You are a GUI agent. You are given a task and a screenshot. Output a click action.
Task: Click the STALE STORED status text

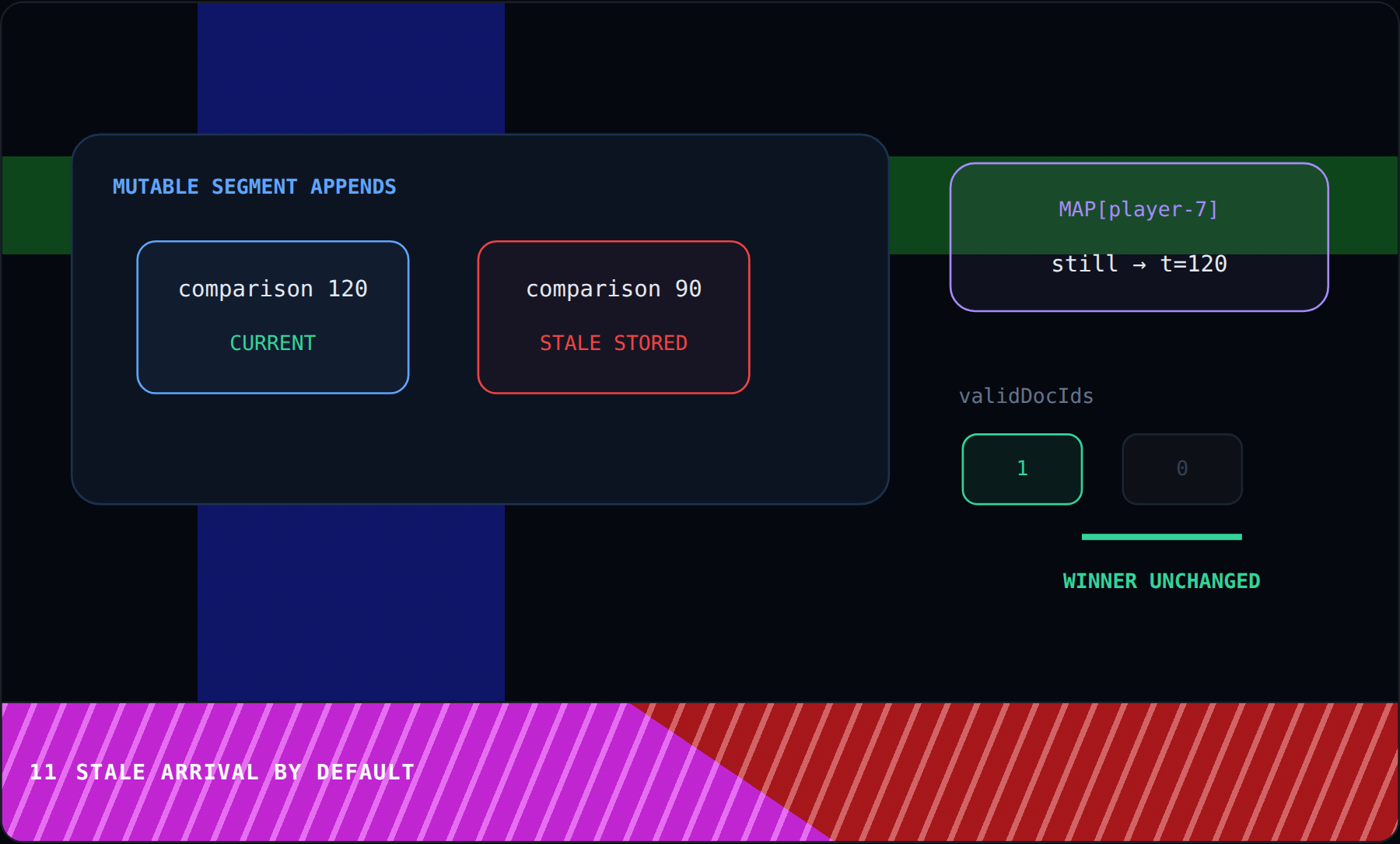[x=614, y=343]
